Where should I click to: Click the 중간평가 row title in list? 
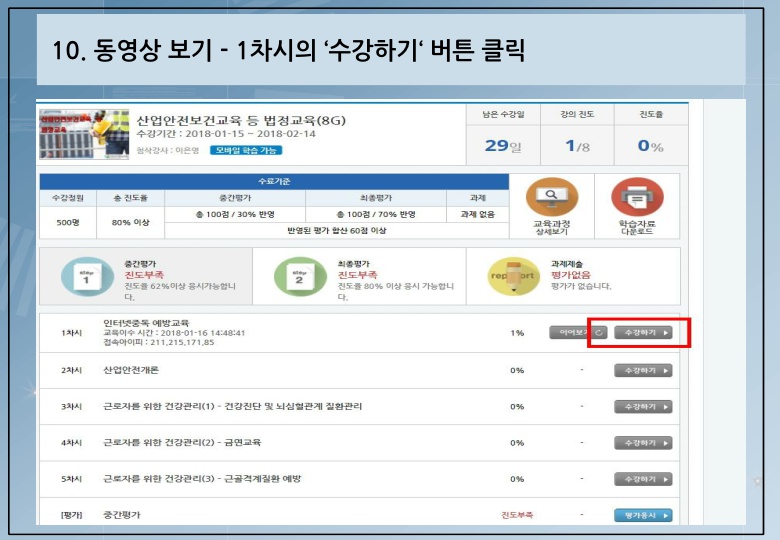click(x=123, y=515)
